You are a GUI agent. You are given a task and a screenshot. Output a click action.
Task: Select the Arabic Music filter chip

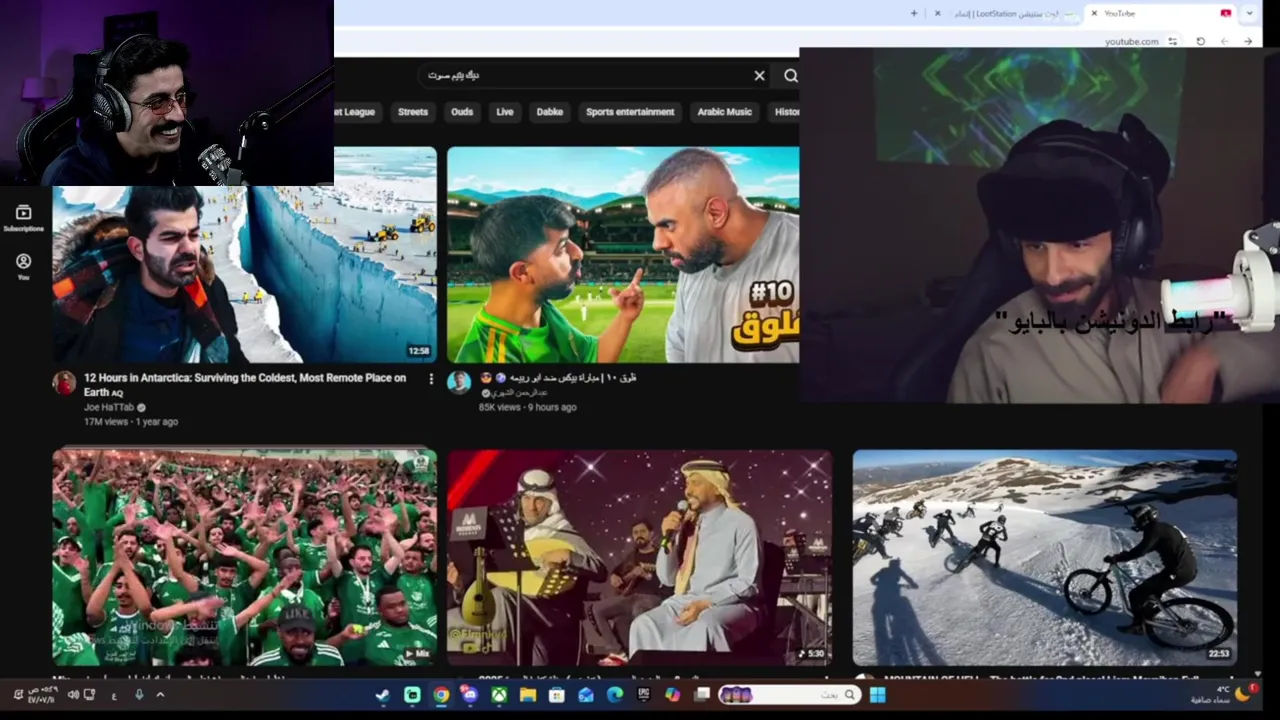(x=724, y=112)
